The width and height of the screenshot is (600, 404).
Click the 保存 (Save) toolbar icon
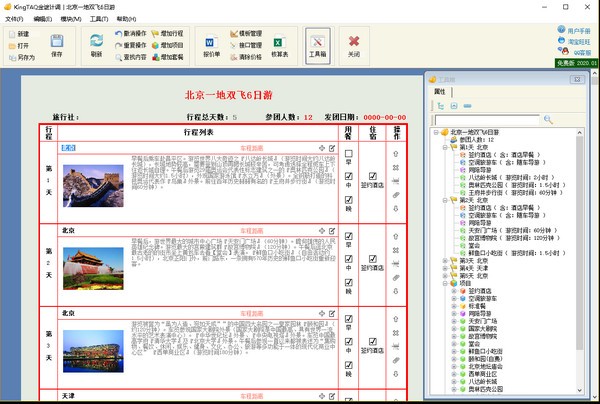pos(56,42)
